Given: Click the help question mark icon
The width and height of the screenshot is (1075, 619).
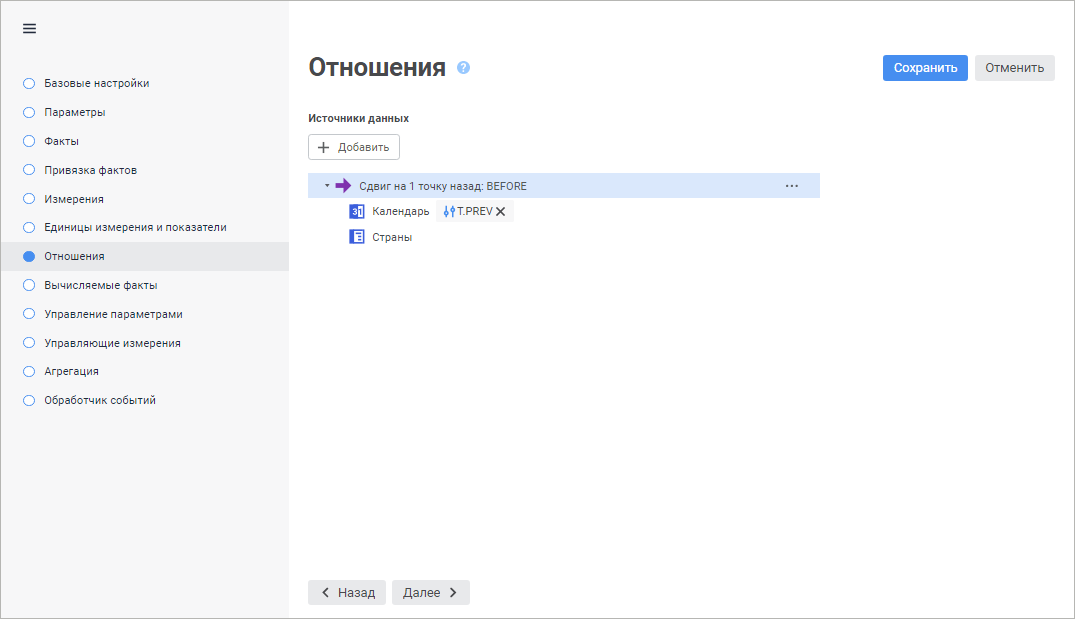Looking at the screenshot, I should tap(463, 68).
